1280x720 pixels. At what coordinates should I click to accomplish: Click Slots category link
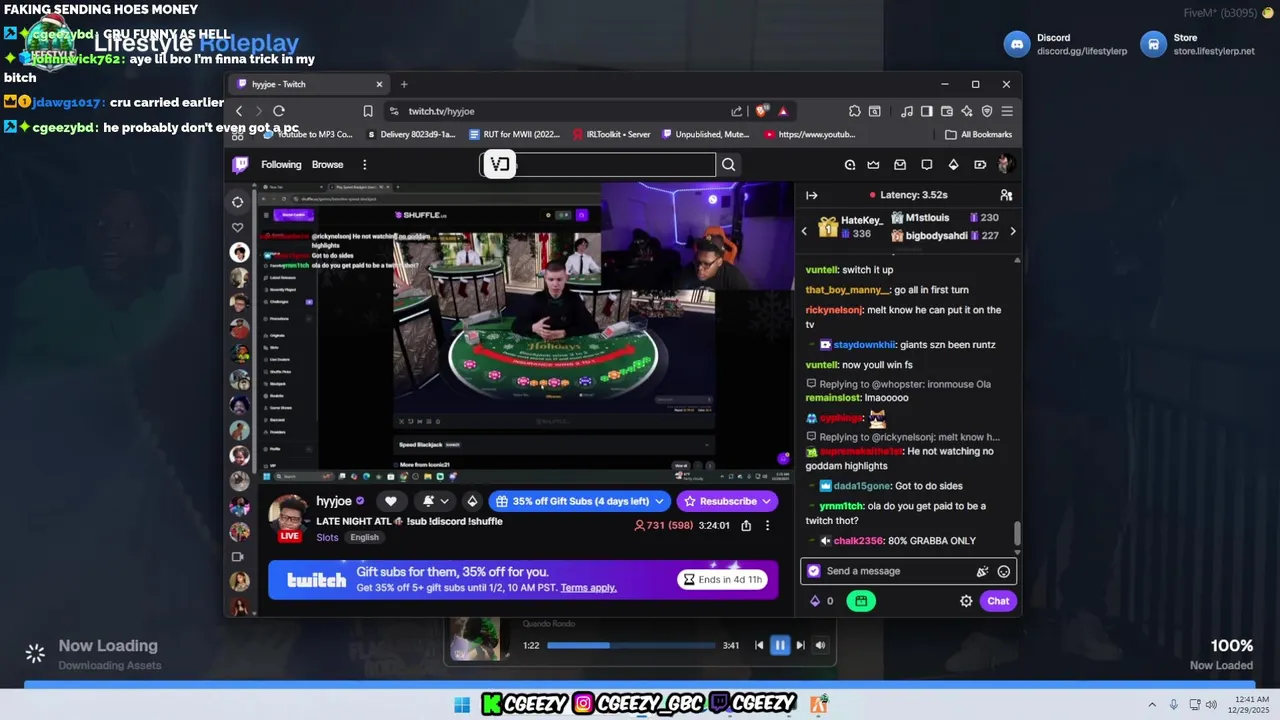[x=327, y=537]
